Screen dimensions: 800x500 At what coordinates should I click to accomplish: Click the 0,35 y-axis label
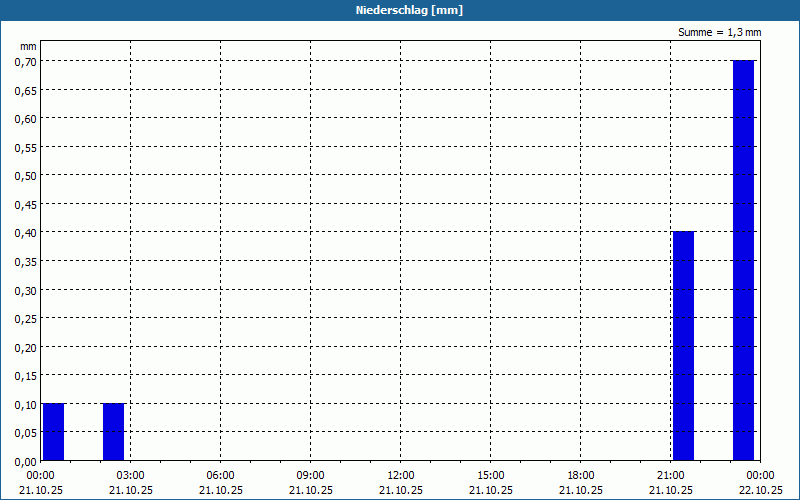(x=26, y=261)
